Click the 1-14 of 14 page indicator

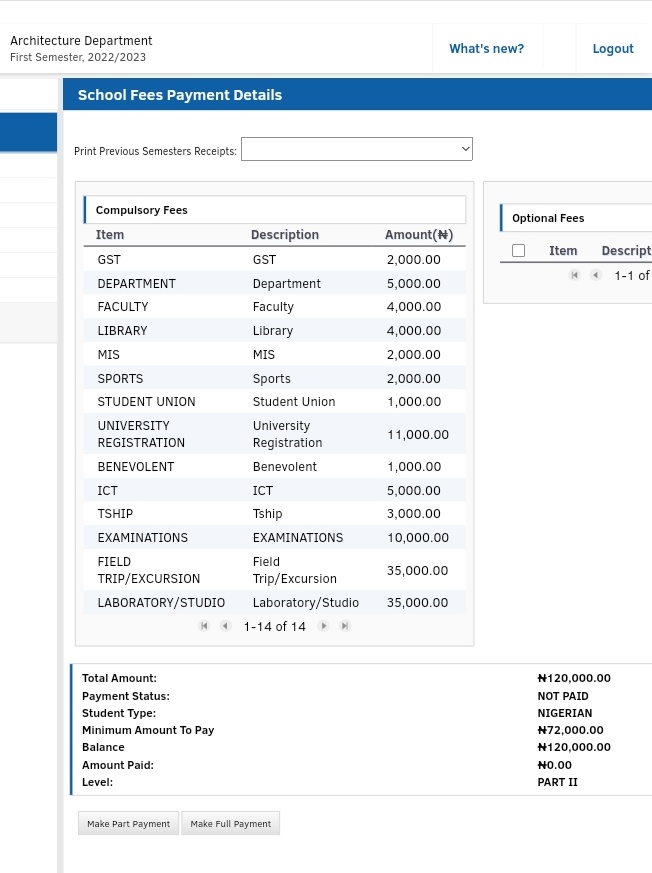274,626
